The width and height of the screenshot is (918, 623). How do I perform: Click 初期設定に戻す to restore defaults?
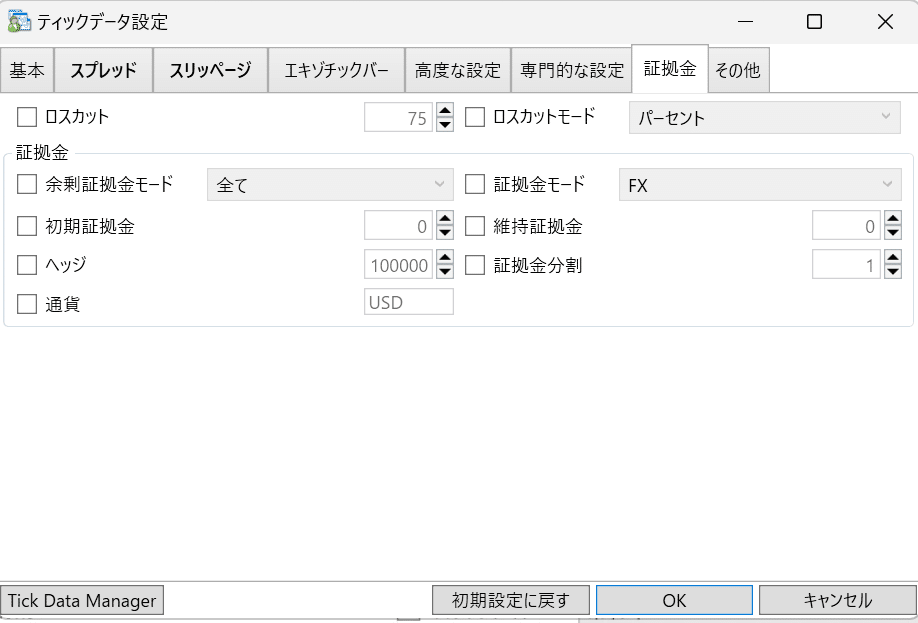[511, 600]
